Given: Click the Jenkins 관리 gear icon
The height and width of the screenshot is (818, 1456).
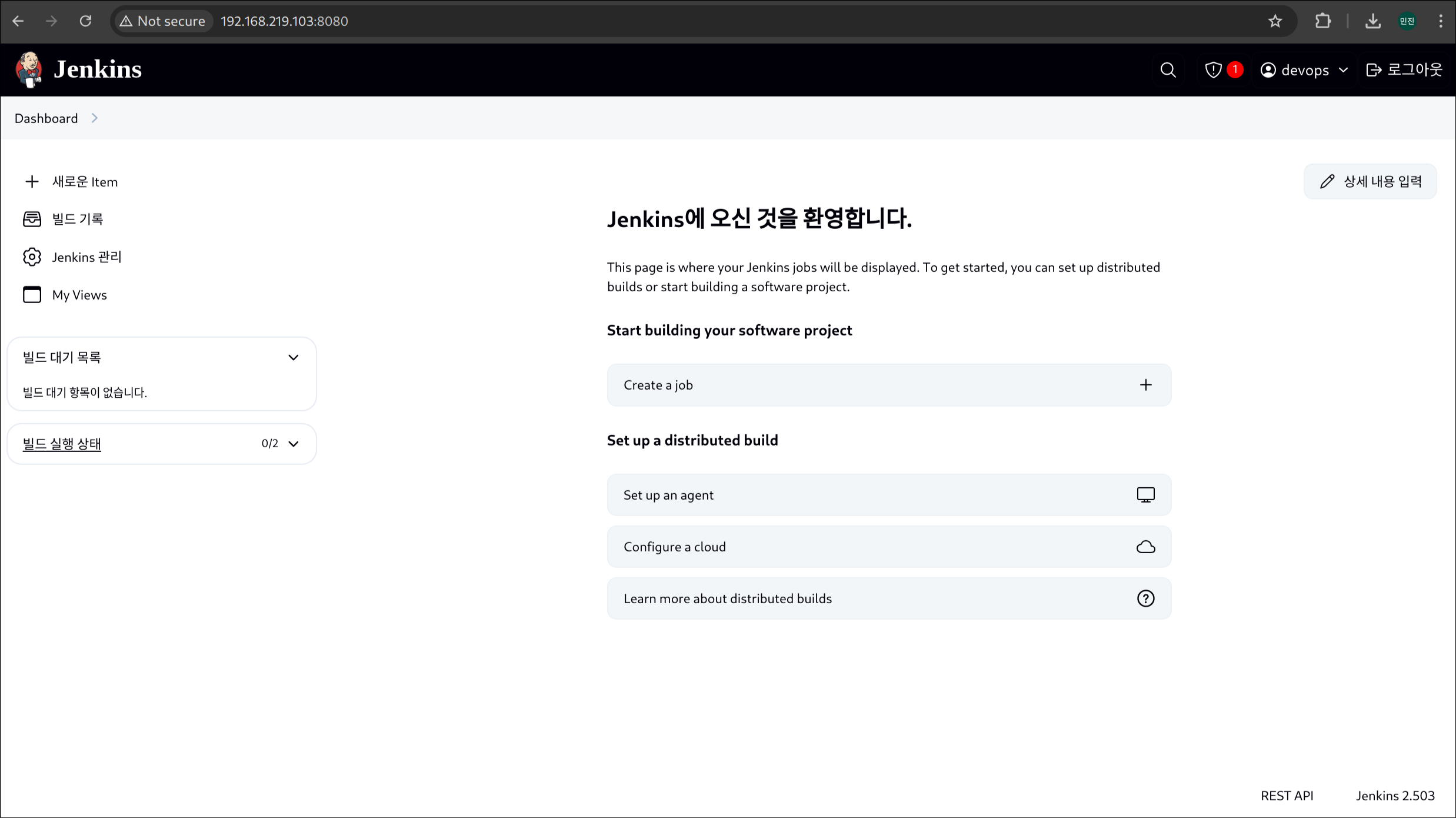Looking at the screenshot, I should point(32,257).
